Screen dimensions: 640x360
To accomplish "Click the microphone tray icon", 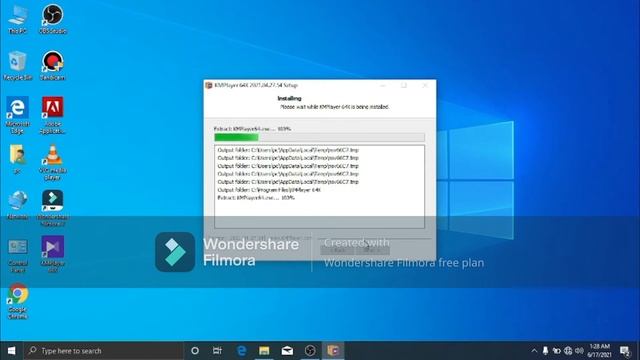I will tap(545, 351).
